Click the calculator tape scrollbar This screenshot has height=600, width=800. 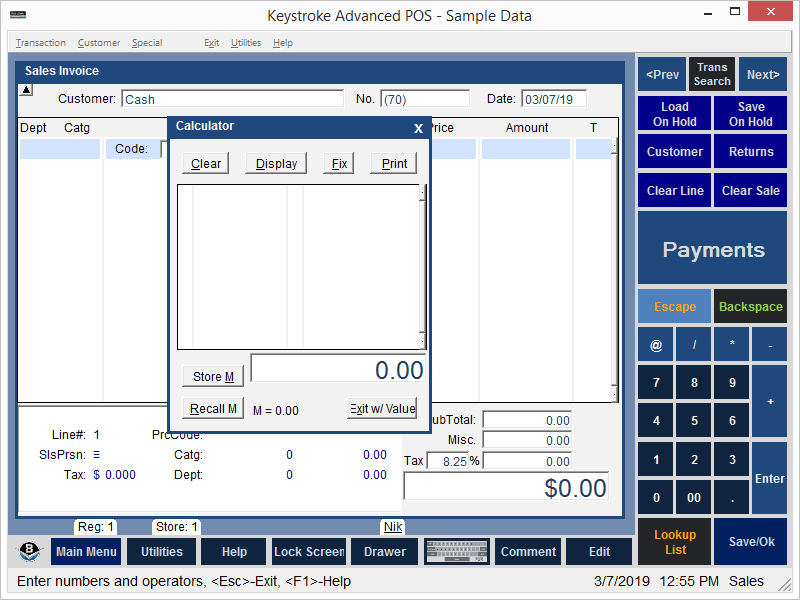422,266
